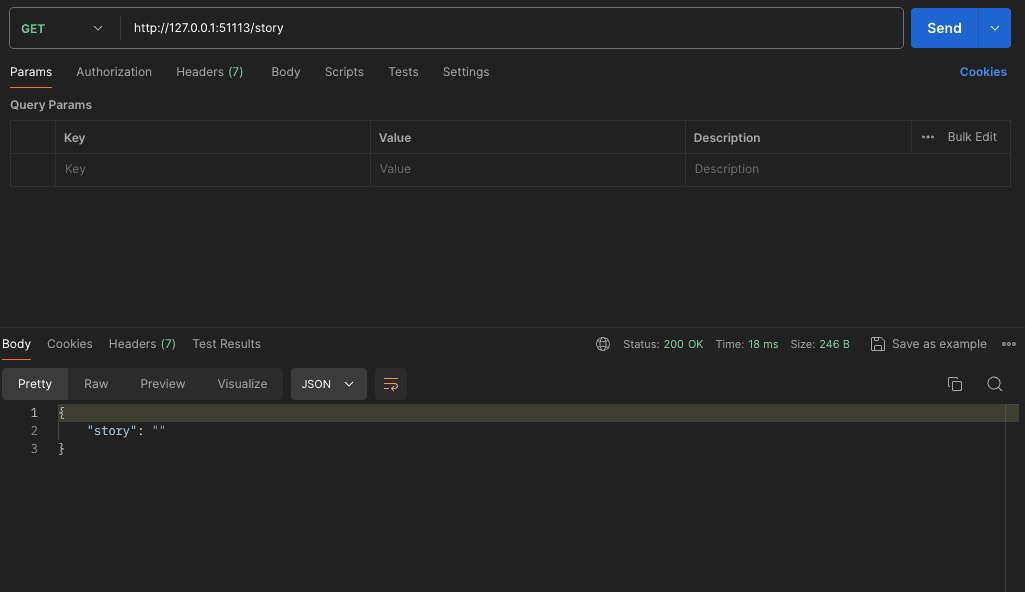Click the "story" key in response JSON

(x=112, y=431)
